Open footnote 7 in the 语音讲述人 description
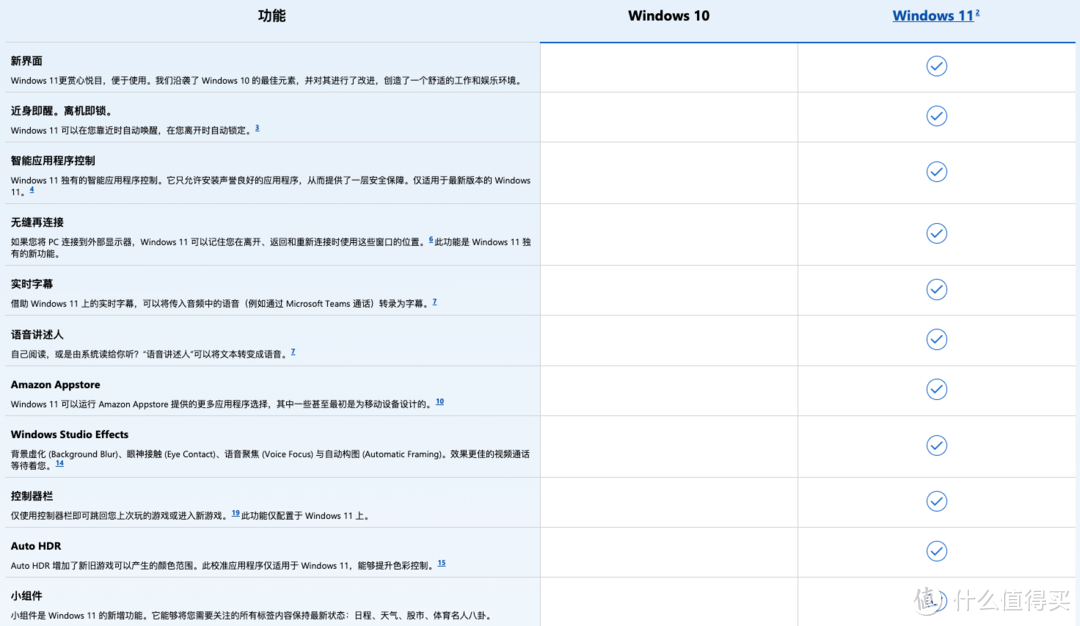Viewport: 1080px width, 626px height. [x=293, y=352]
